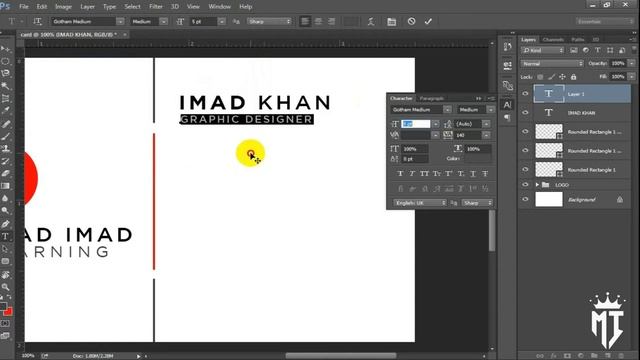Toggle Lock transparent pixels
This screenshot has height=360, width=640.
540,77
